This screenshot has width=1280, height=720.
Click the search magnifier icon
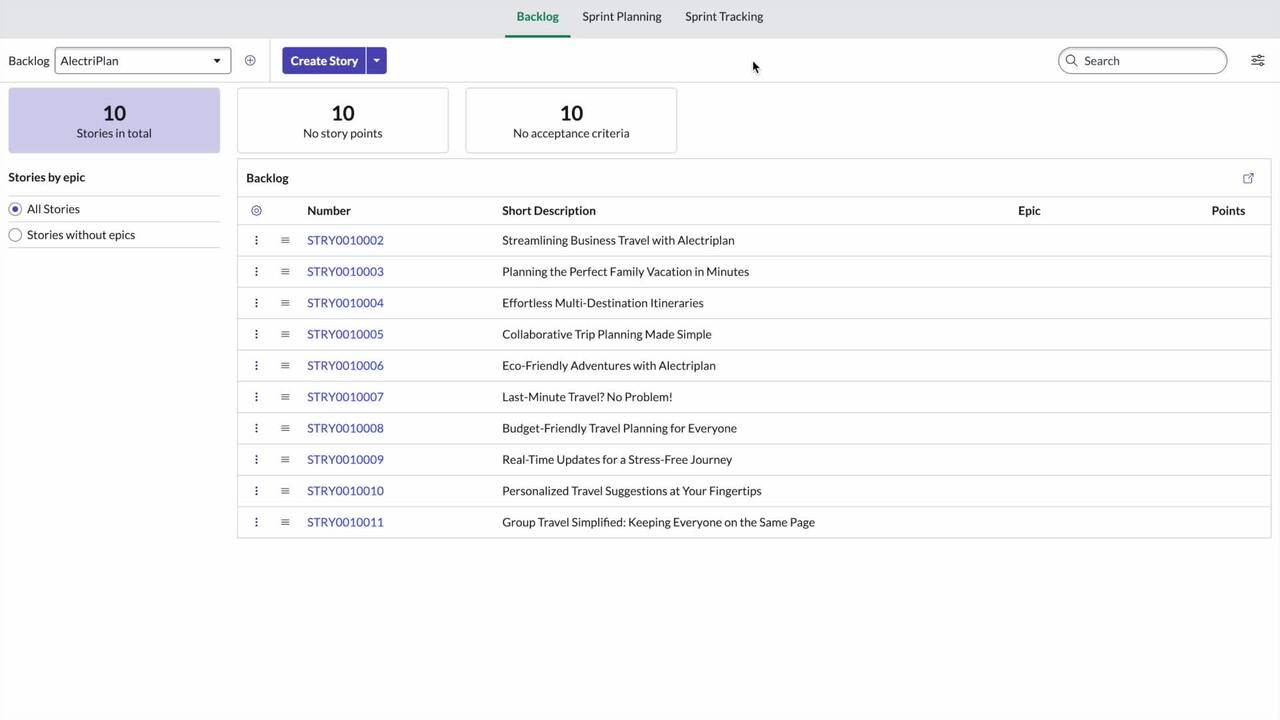1071,60
